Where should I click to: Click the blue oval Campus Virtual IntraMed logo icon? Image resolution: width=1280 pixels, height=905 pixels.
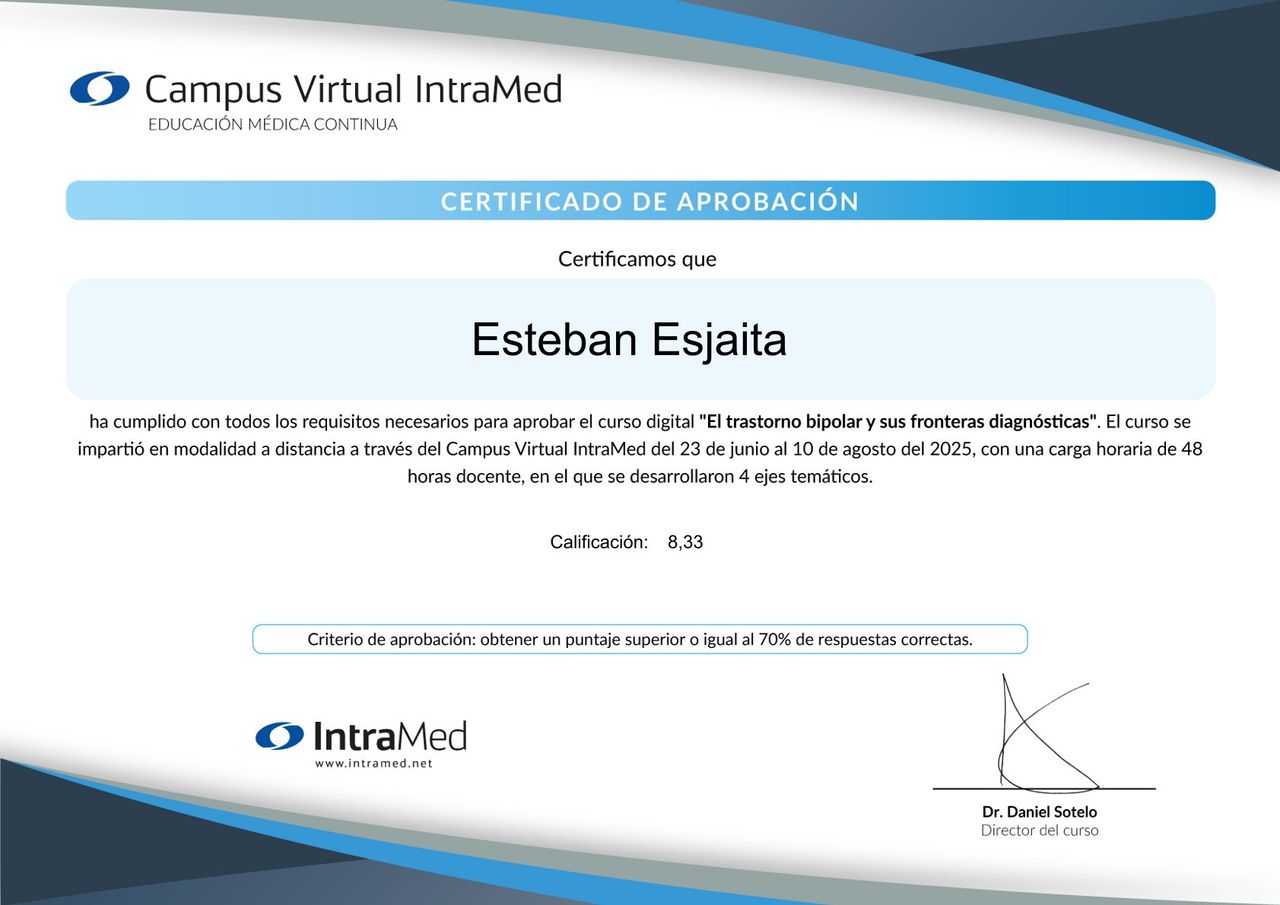click(99, 89)
